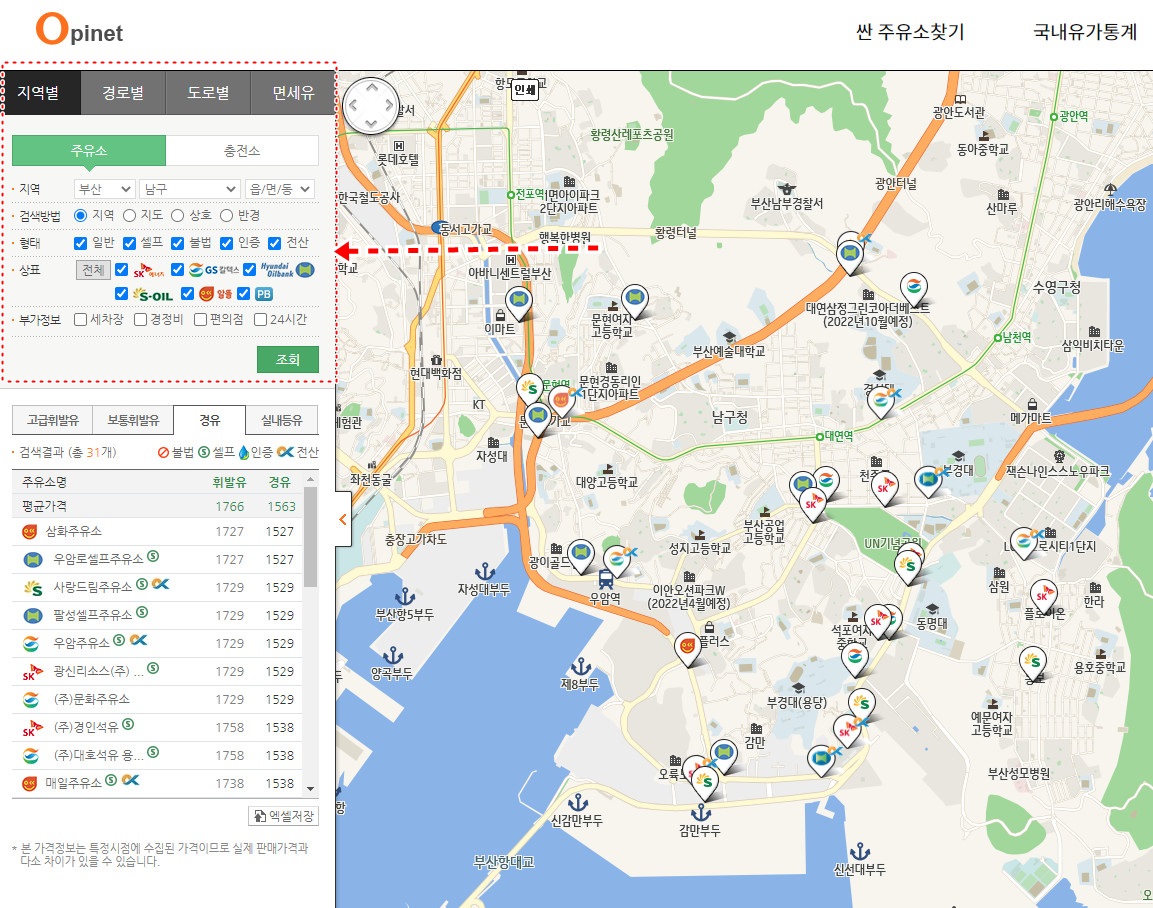Switch to the 면세유 tab

293,93
